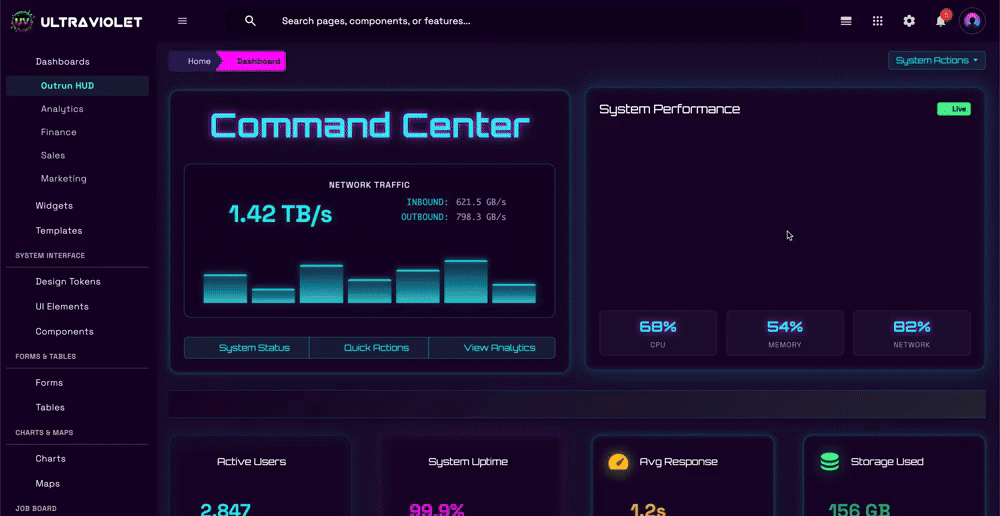Click the Storage Used database icon
1000x516 pixels.
pos(829,462)
